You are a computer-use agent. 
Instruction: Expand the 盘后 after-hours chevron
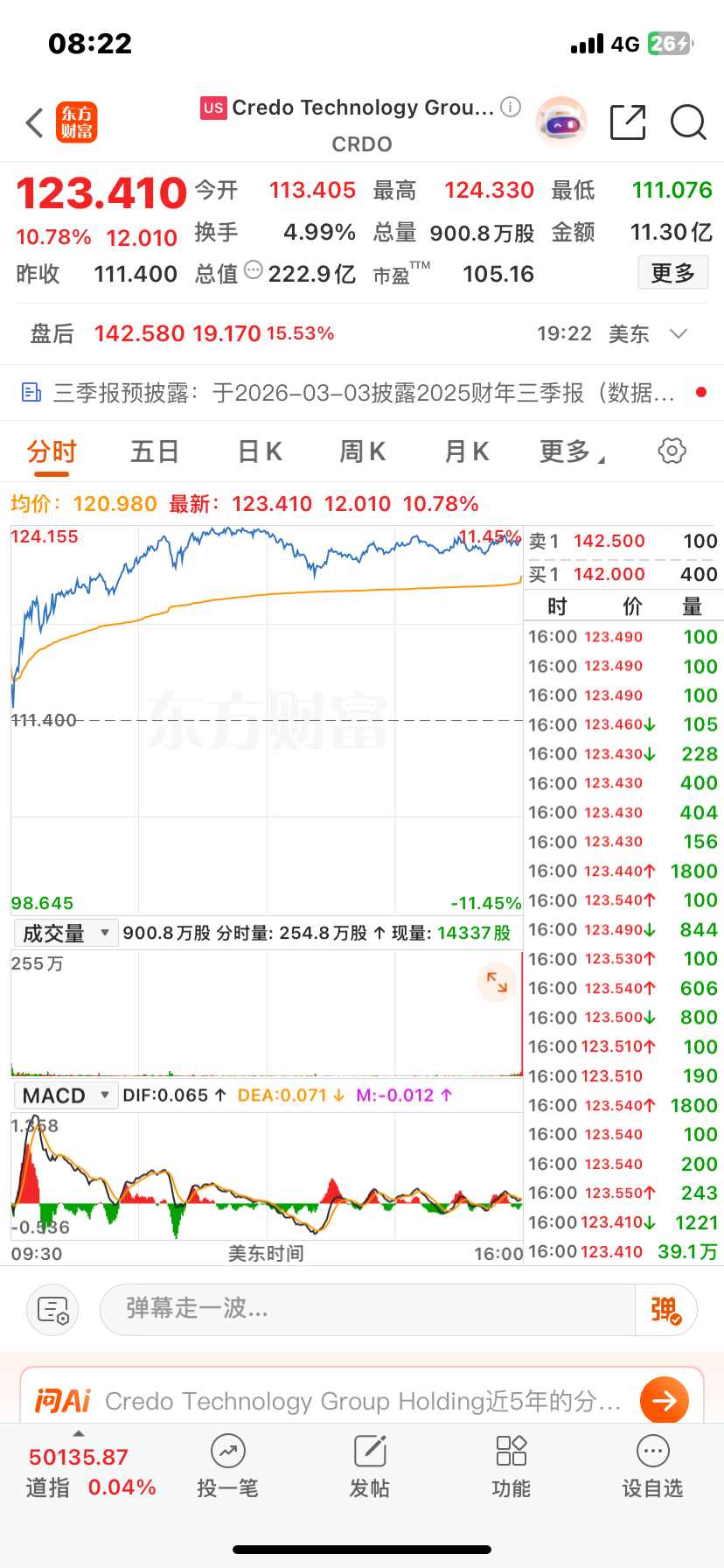[679, 333]
